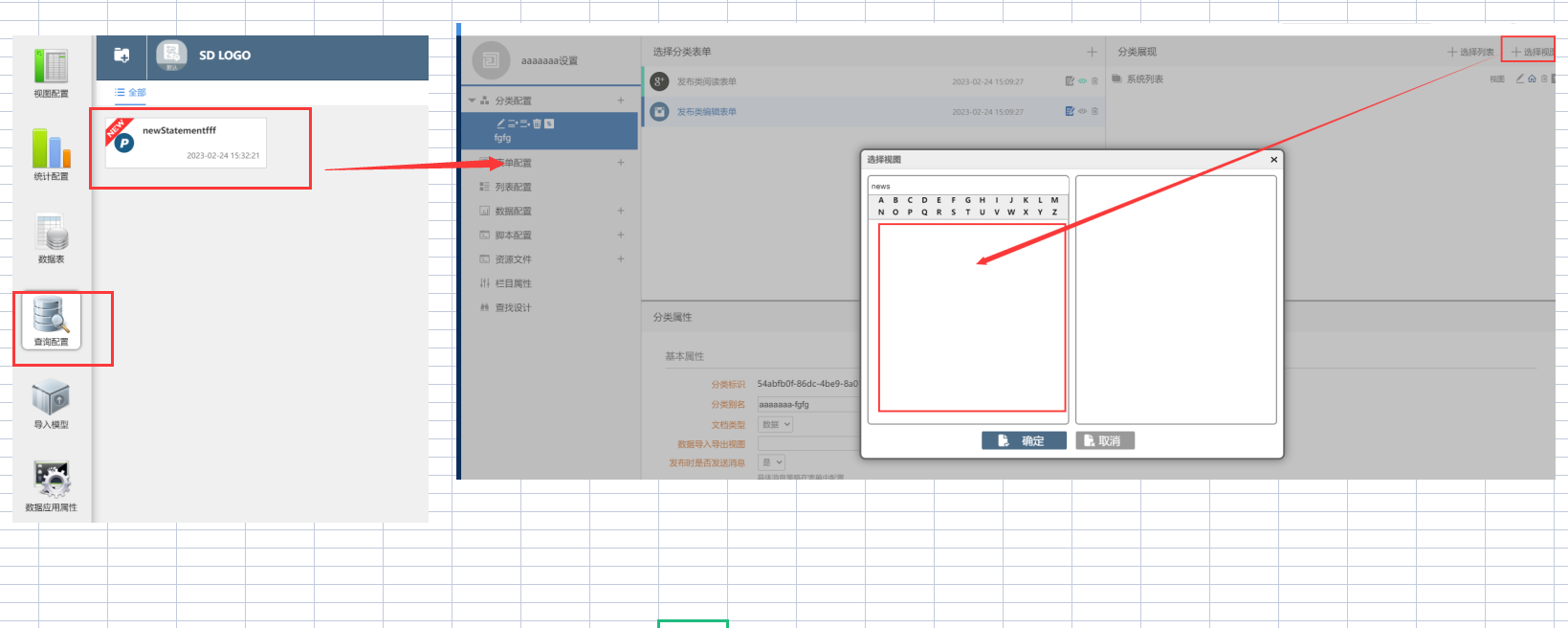Select the 发布类编辑表单 row

click(x=872, y=112)
